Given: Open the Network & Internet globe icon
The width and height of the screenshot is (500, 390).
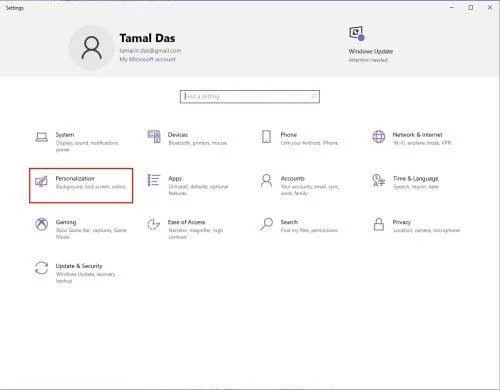Looking at the screenshot, I should (379, 137).
